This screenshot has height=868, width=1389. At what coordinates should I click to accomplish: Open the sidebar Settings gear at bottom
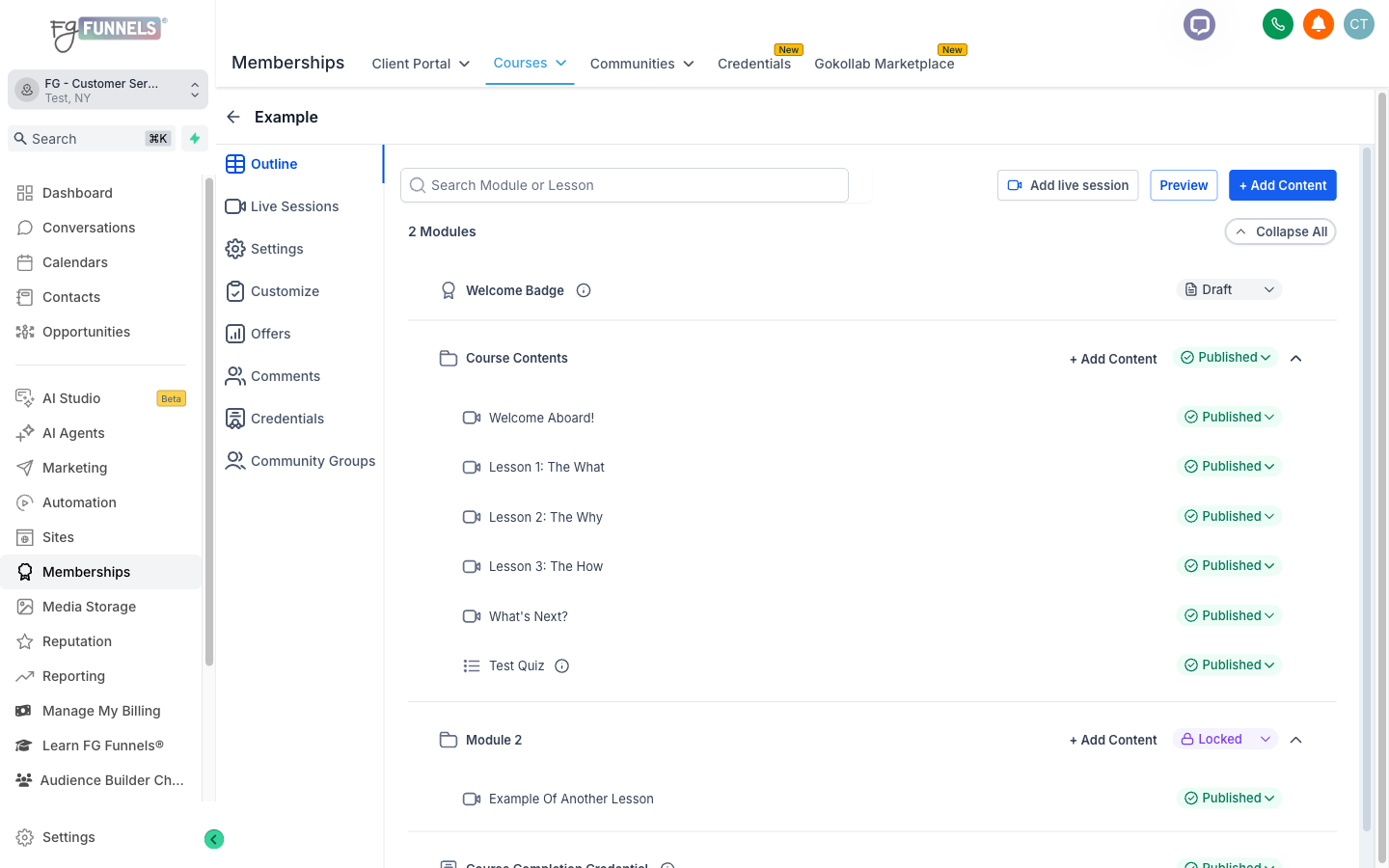tap(25, 837)
